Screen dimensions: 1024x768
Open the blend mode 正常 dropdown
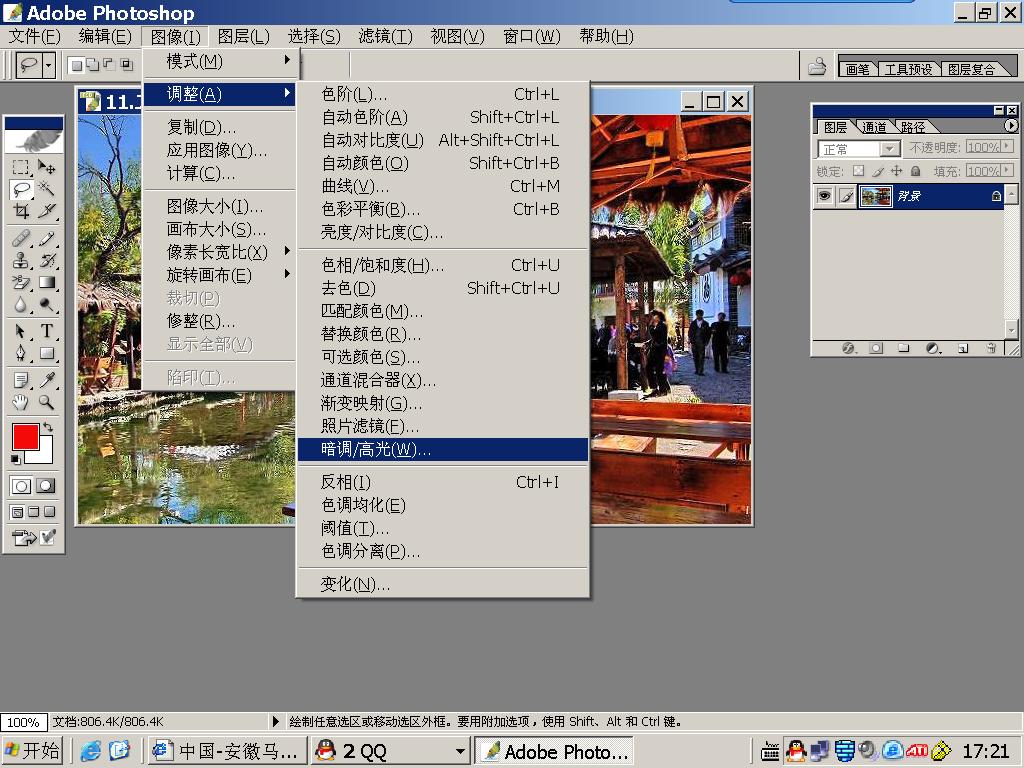[860, 148]
